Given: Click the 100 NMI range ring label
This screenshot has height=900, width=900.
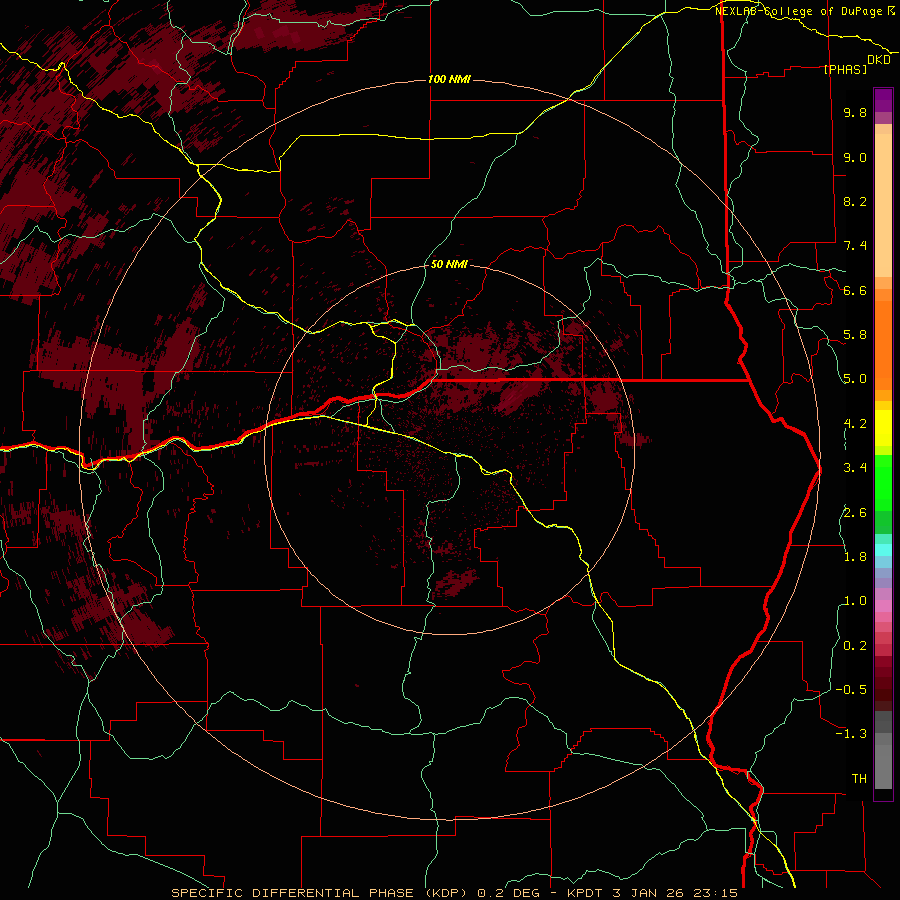Looking at the screenshot, I should coord(449,79).
